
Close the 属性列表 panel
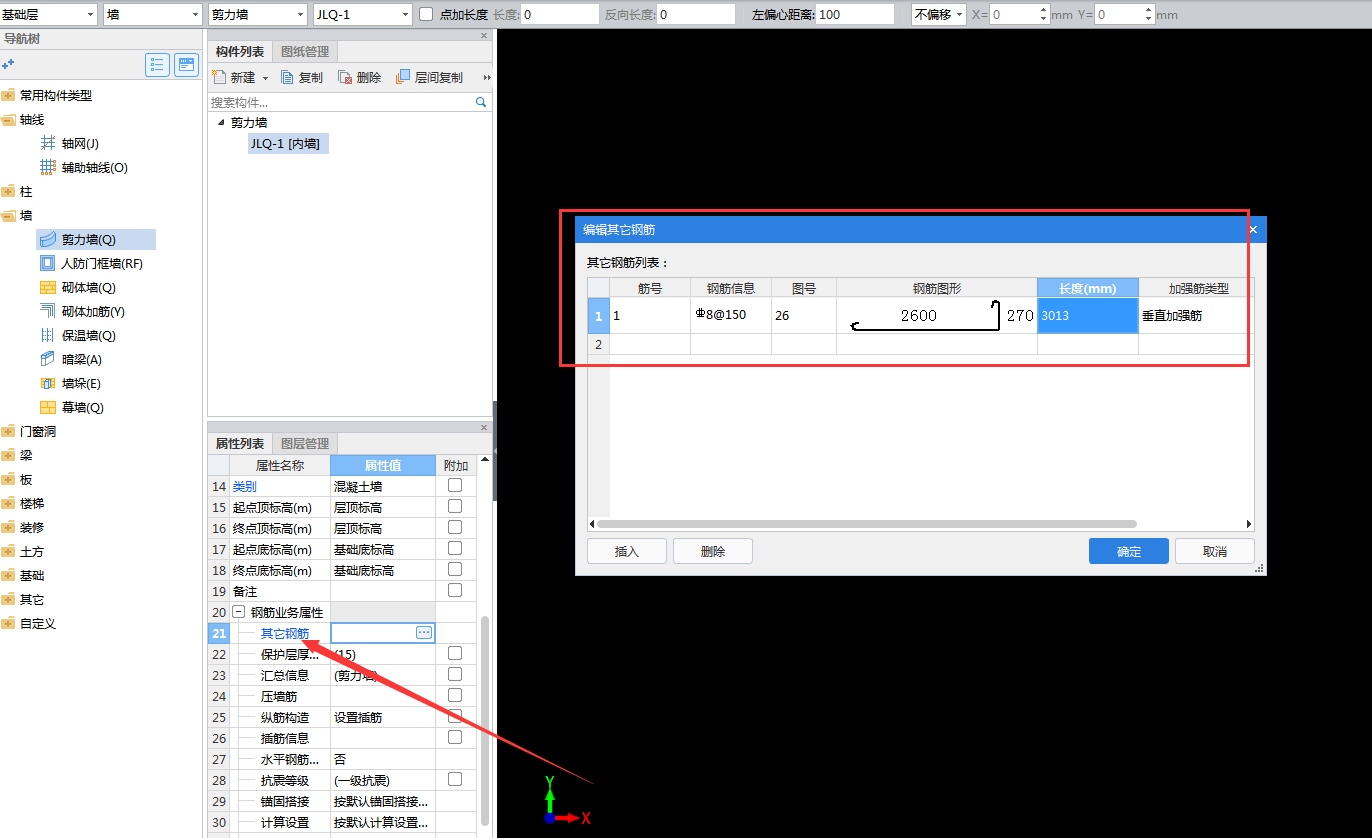pos(485,428)
